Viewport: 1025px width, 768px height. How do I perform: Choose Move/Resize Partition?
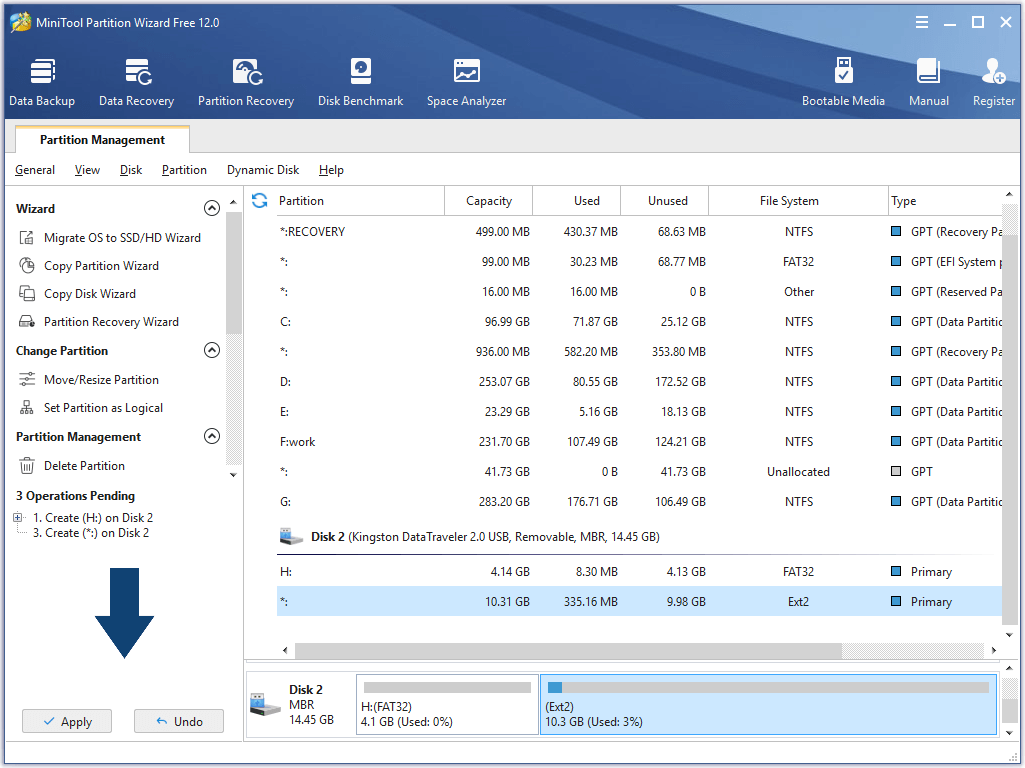(x=89, y=380)
